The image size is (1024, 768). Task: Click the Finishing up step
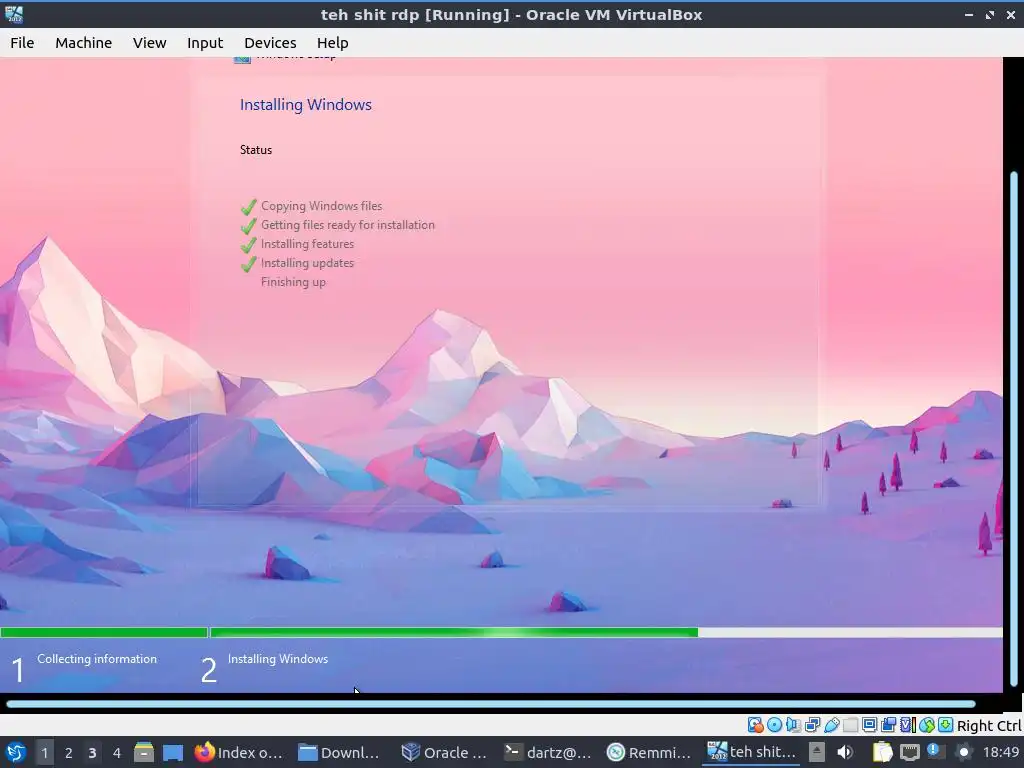point(293,281)
